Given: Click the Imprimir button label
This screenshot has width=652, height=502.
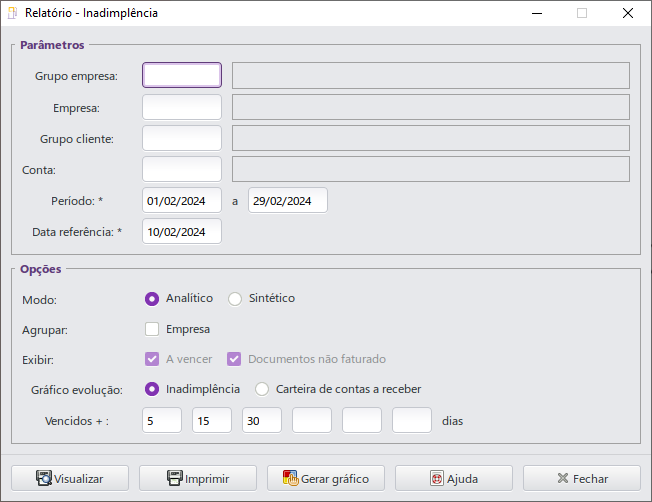Looking at the screenshot, I should coord(207,479).
